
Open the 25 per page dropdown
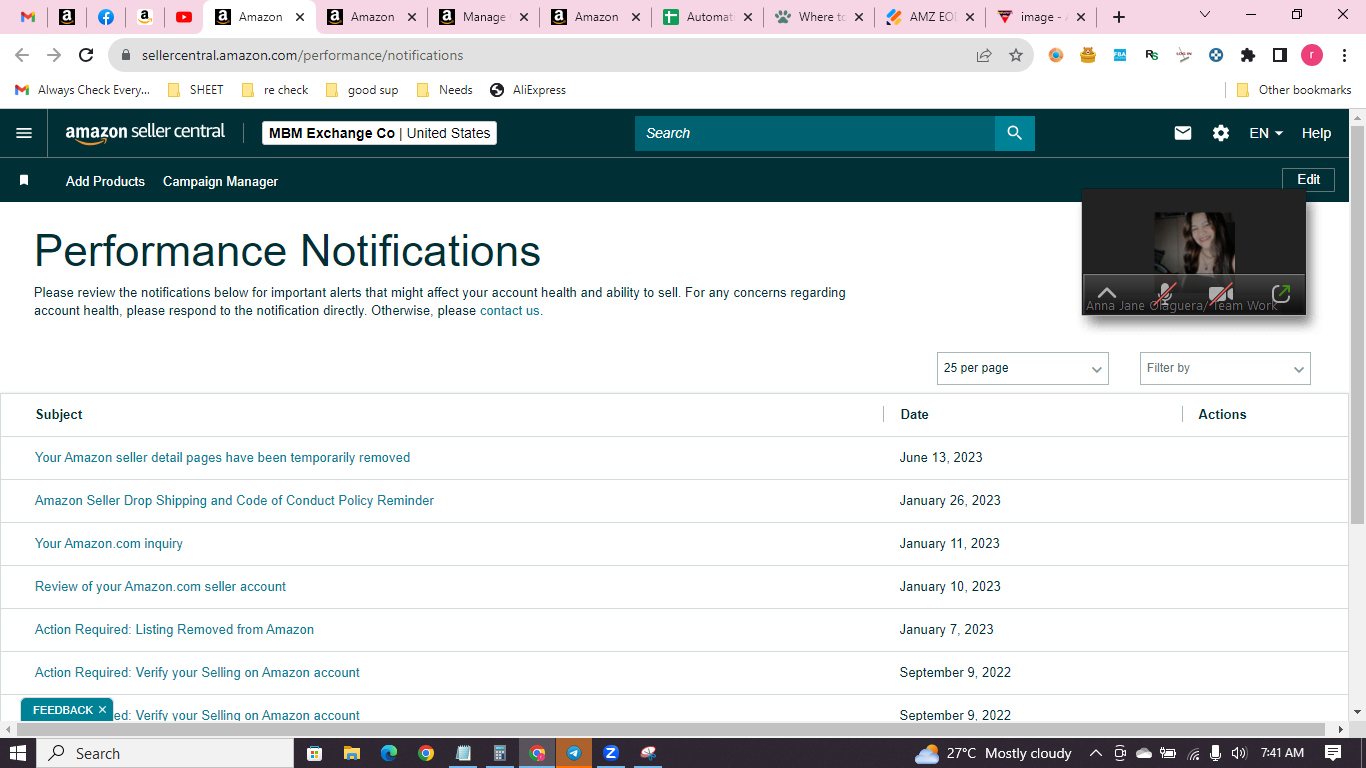[1023, 368]
